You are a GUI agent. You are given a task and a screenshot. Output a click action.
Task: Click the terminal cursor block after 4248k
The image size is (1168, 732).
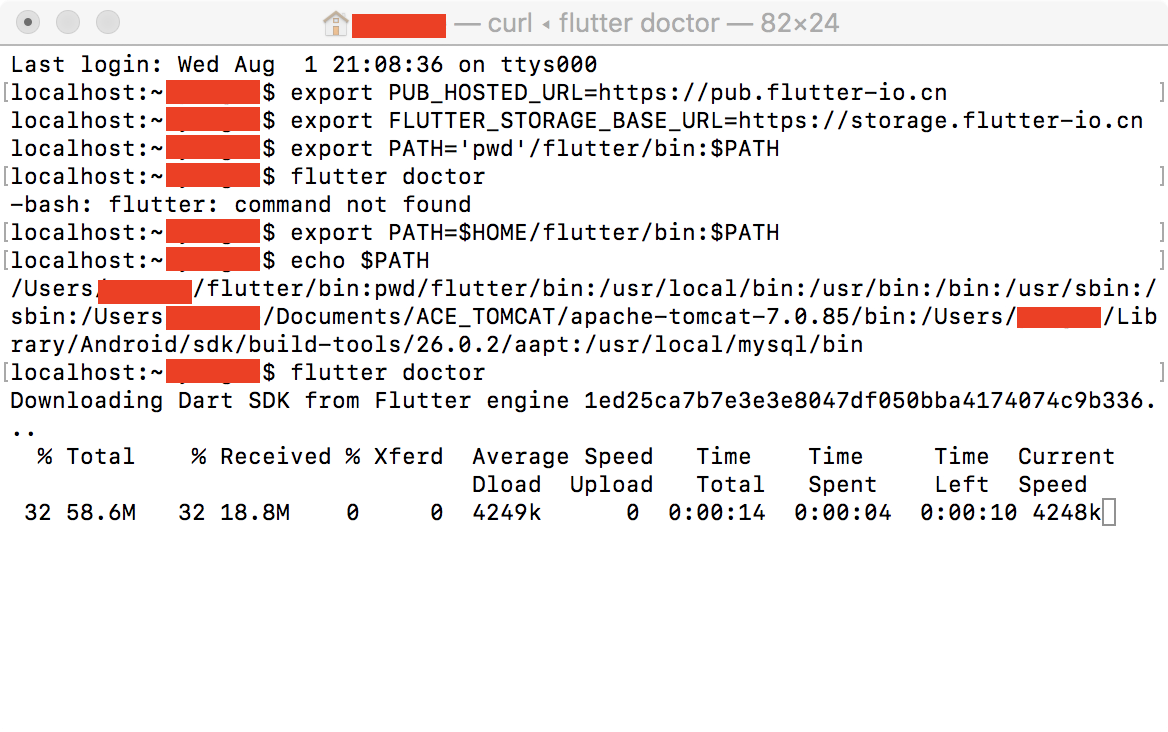click(1108, 512)
